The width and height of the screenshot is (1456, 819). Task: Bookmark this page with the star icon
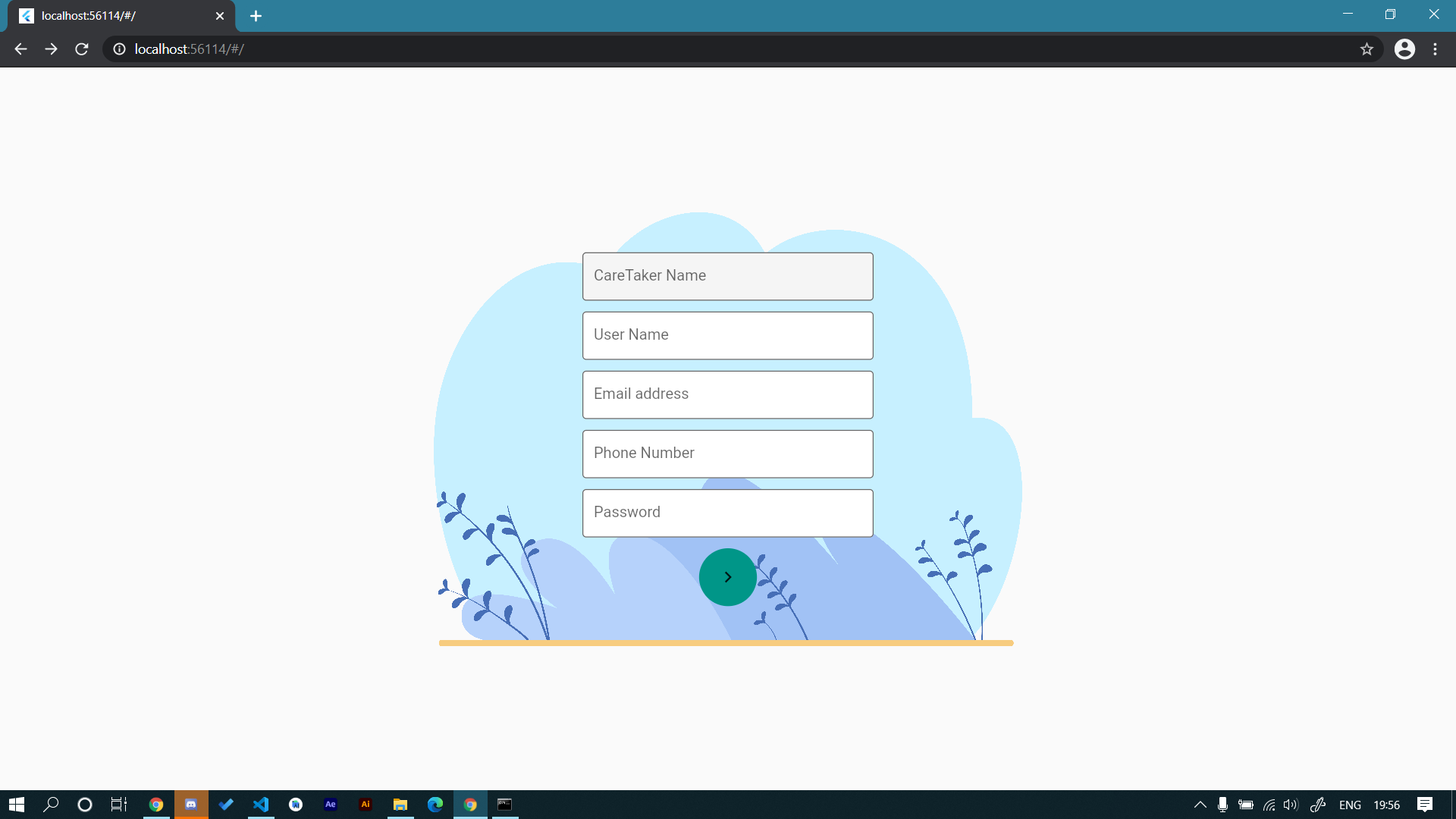1367,49
